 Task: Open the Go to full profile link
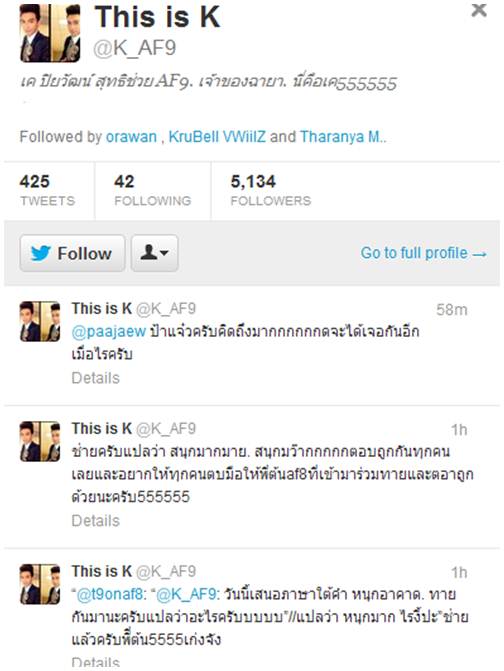click(x=424, y=253)
